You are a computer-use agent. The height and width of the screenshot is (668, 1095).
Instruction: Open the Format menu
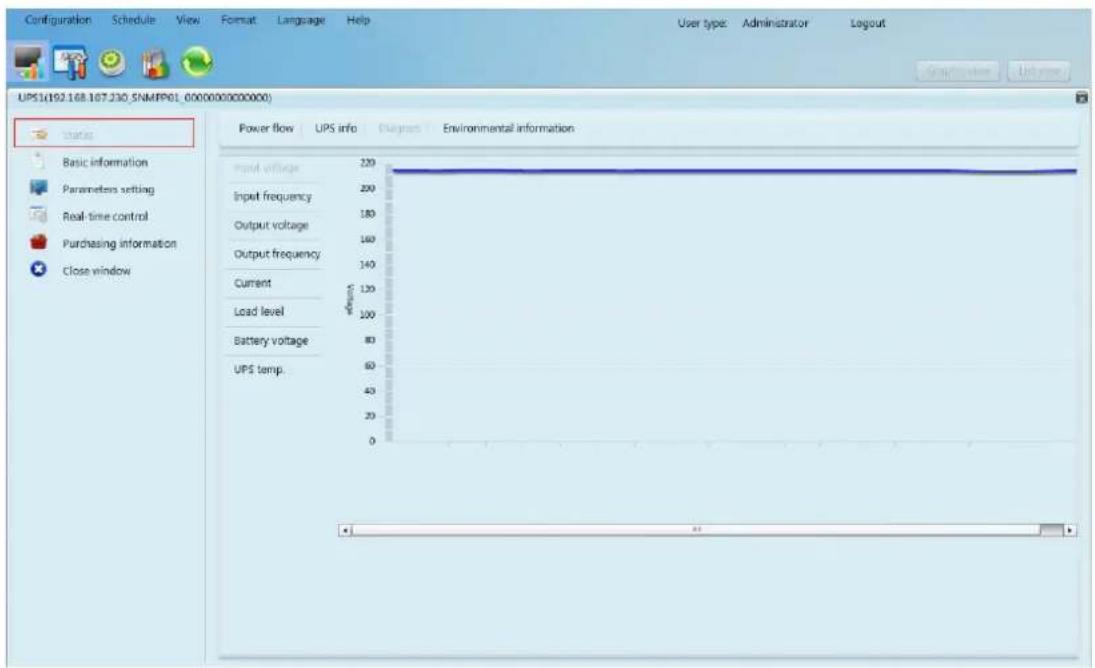point(238,20)
